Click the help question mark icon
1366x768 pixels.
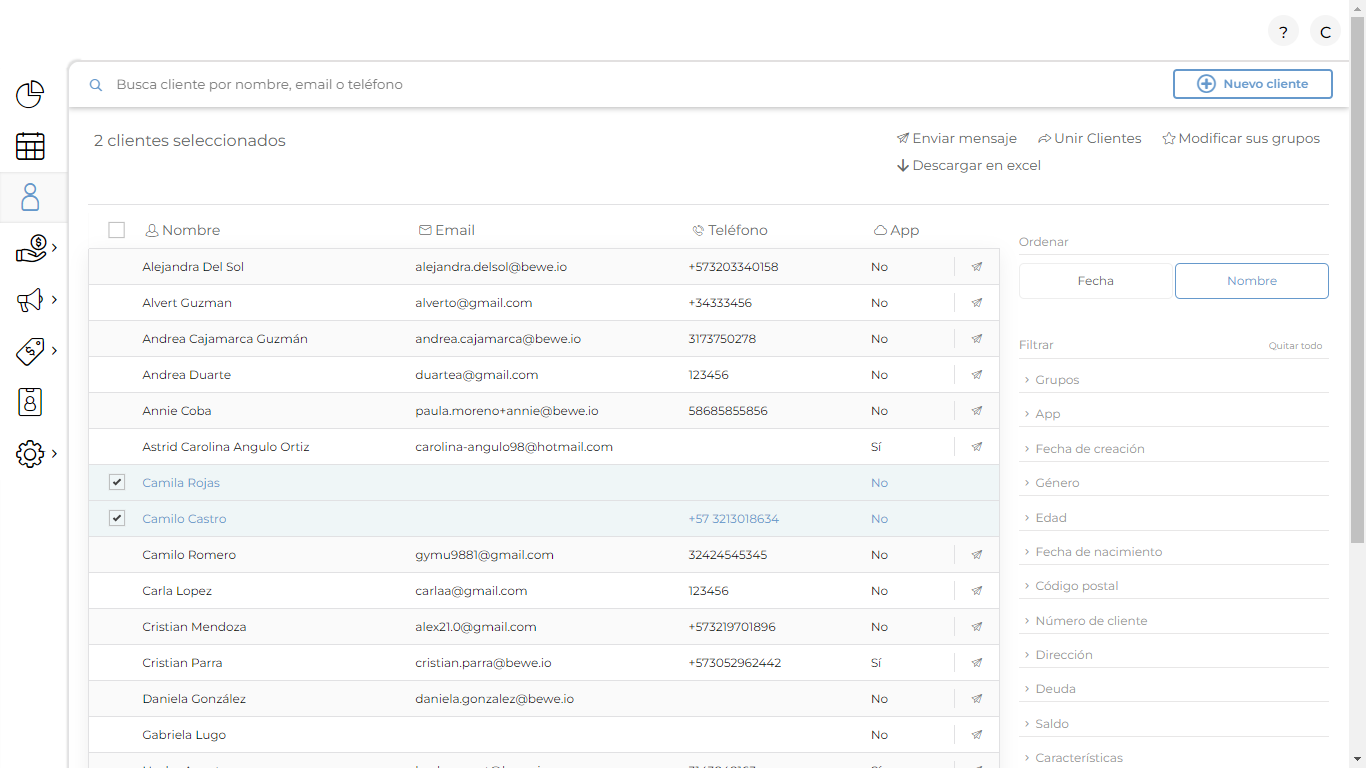point(1283,31)
